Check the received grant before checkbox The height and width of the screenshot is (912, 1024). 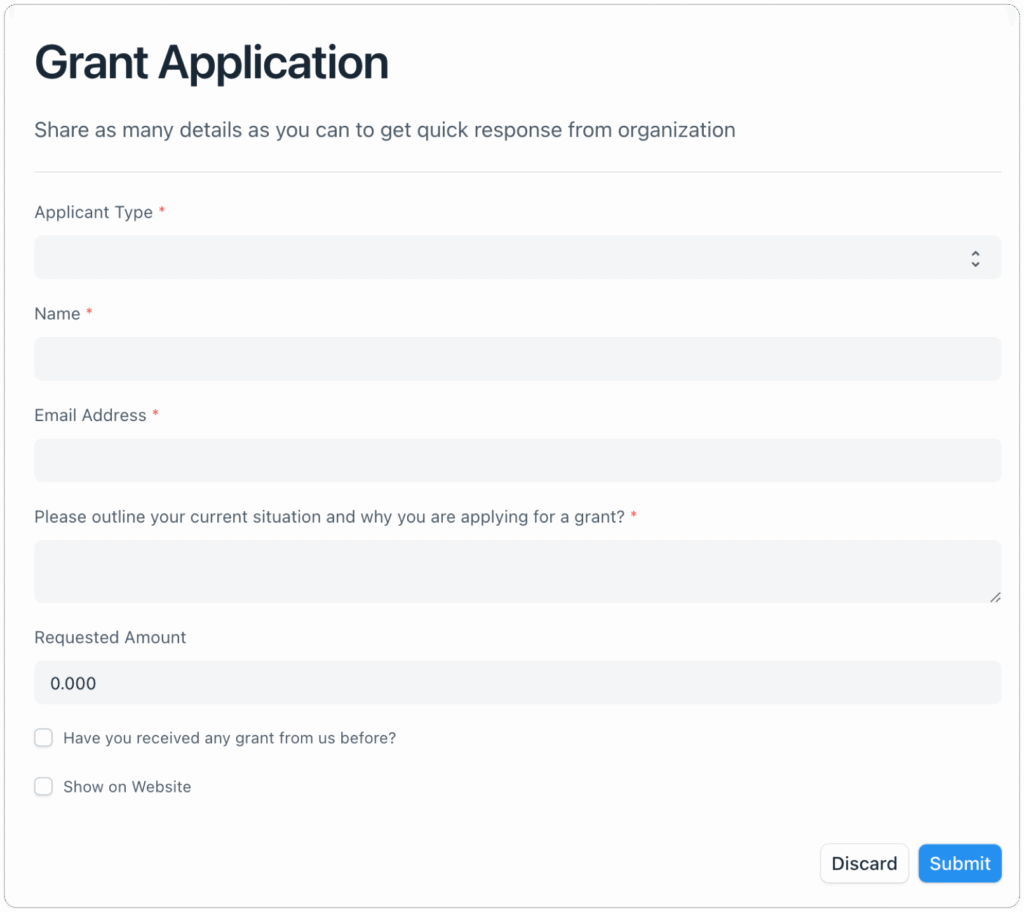pos(44,738)
